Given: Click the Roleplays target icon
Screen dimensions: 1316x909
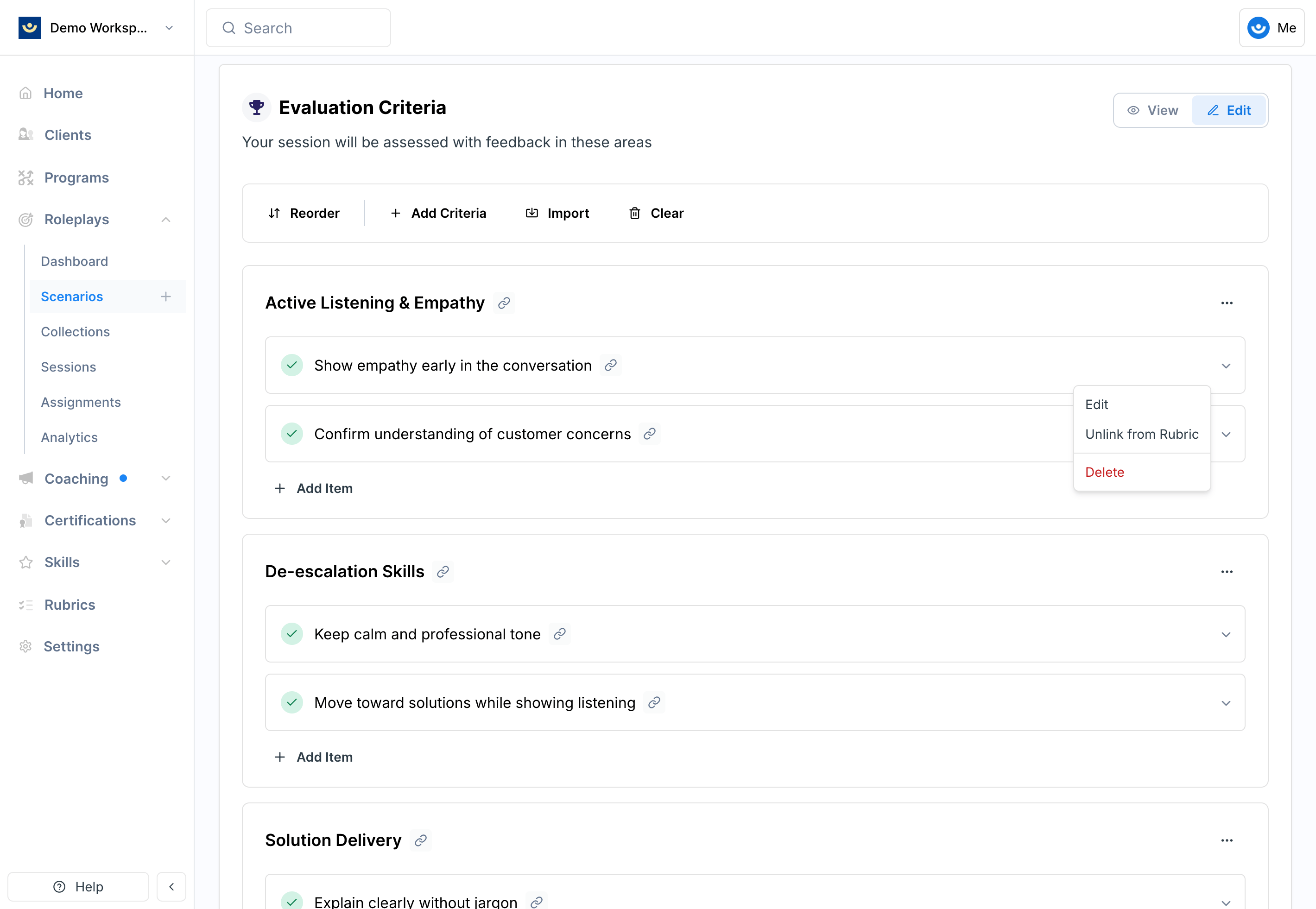Looking at the screenshot, I should click(x=25, y=220).
